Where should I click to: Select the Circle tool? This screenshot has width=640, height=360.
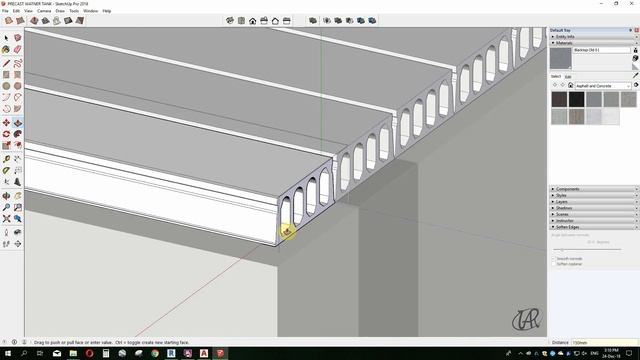[x=6, y=86]
